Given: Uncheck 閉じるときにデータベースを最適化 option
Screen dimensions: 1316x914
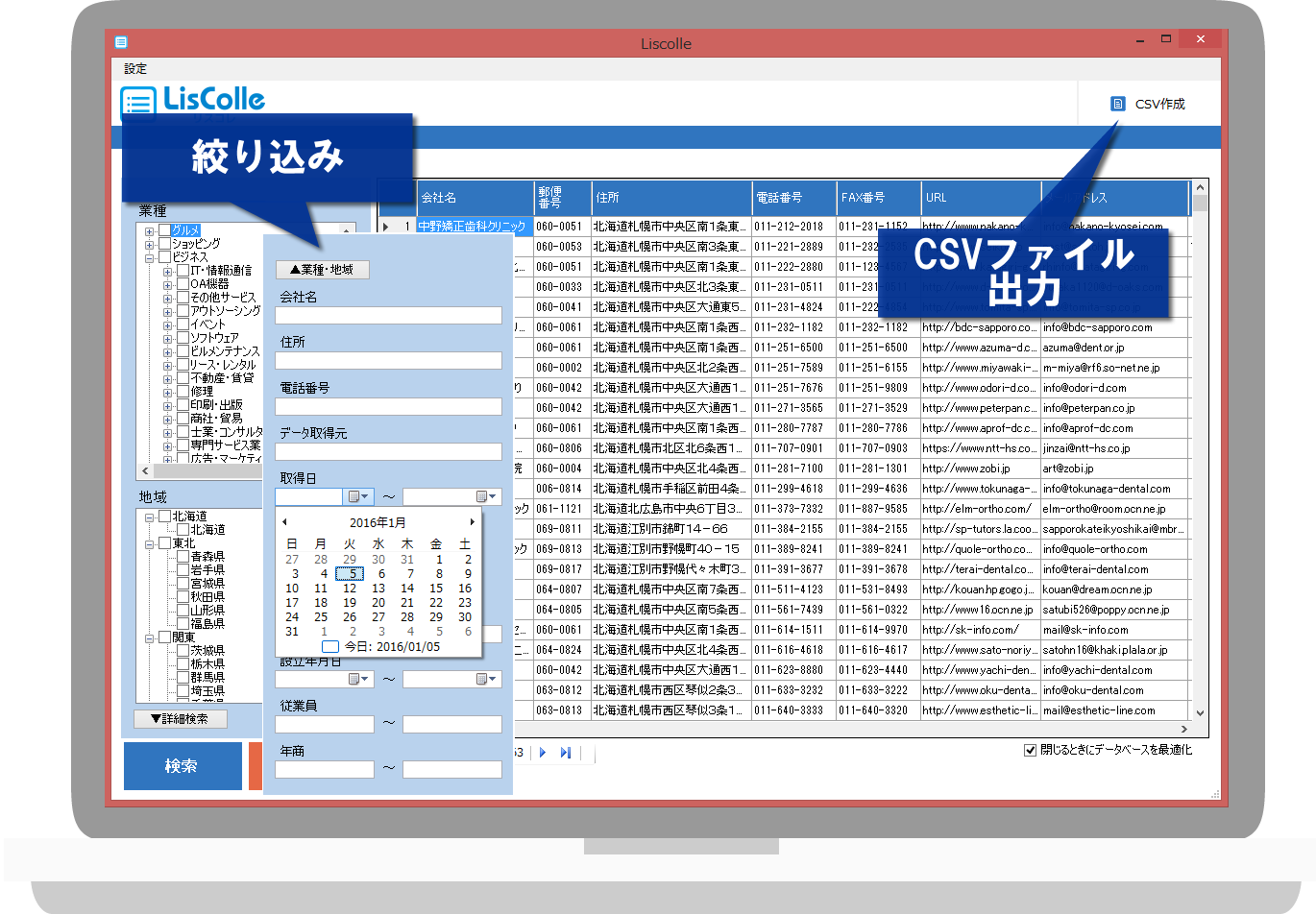Looking at the screenshot, I should tap(1030, 750).
